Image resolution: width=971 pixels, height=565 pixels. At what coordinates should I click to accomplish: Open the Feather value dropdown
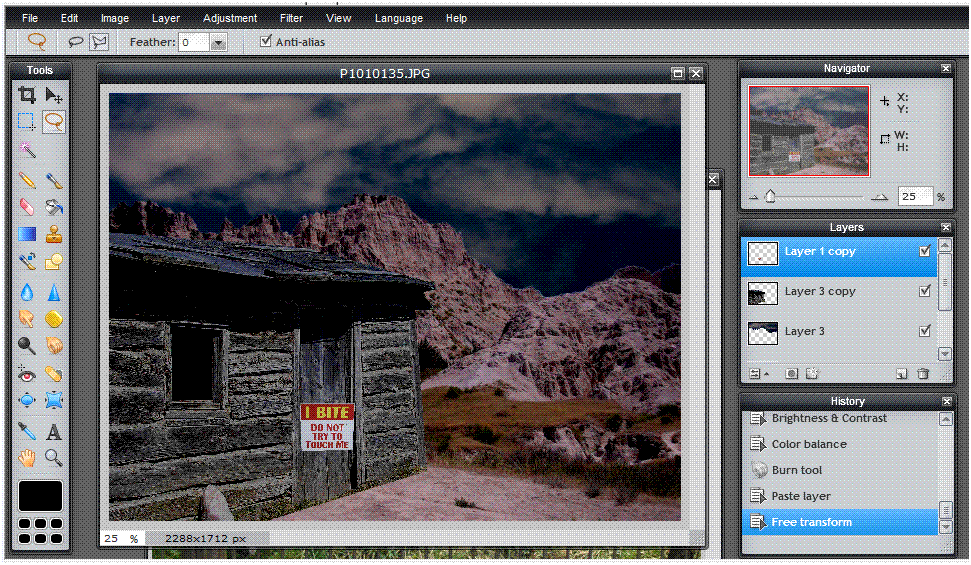(218, 43)
